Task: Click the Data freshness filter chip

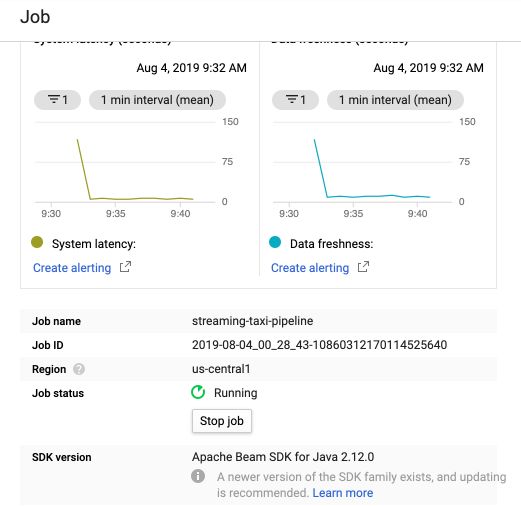Action: point(295,100)
